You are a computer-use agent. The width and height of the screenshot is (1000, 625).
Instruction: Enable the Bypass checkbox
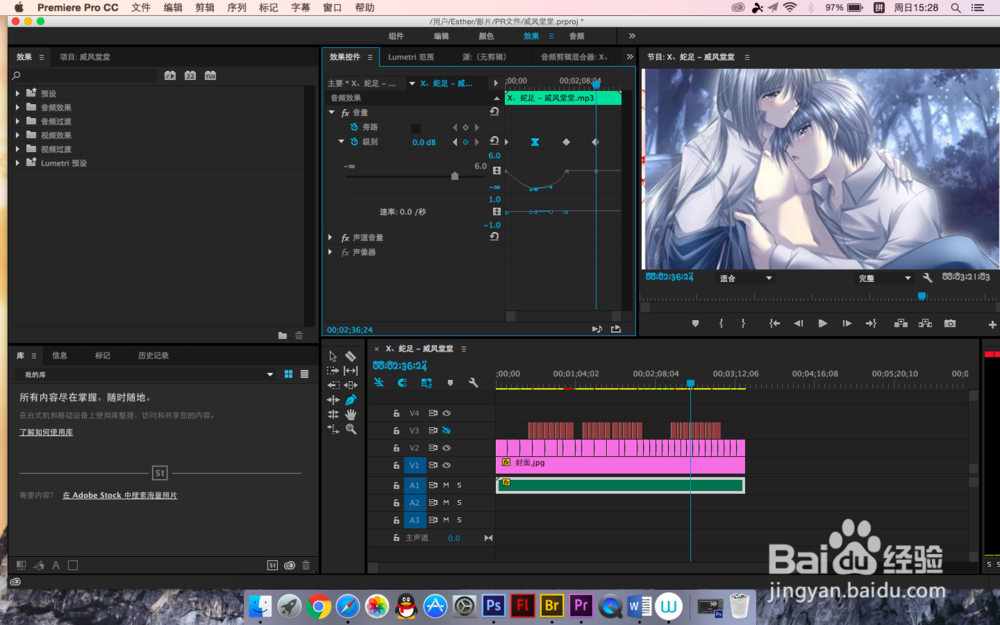click(416, 128)
